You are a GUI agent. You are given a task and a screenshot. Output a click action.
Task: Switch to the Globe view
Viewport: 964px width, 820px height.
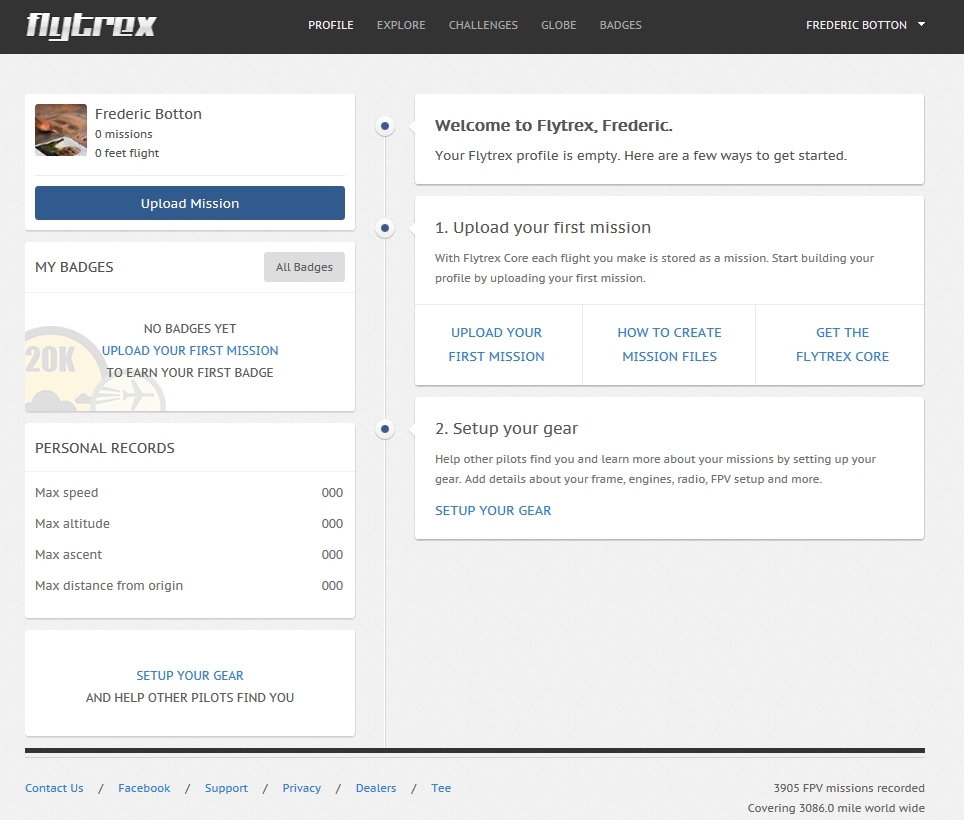pos(558,25)
